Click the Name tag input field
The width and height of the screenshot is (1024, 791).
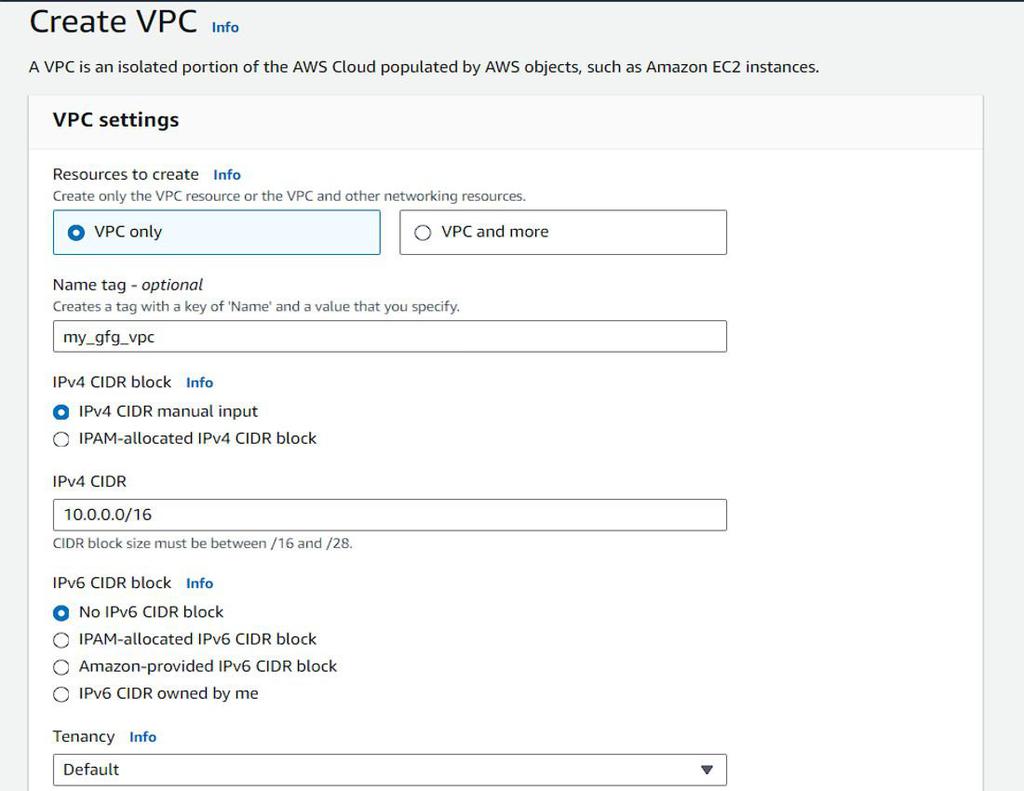tap(389, 337)
